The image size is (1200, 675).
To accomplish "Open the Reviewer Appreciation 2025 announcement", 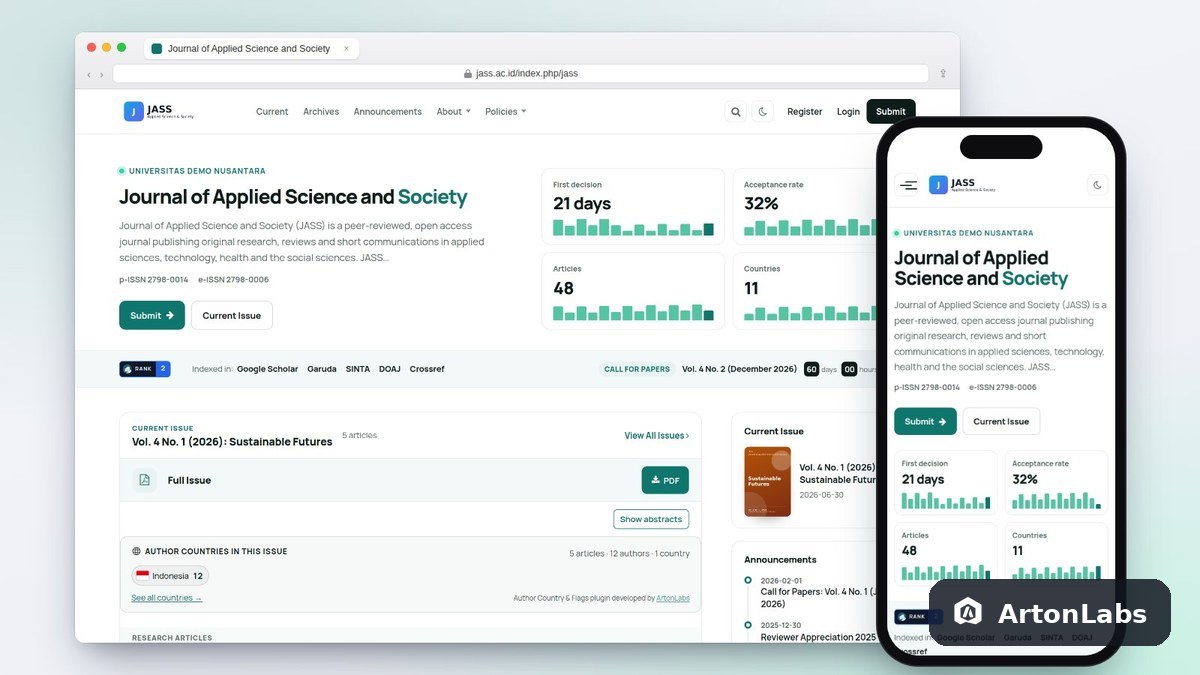I will point(817,636).
